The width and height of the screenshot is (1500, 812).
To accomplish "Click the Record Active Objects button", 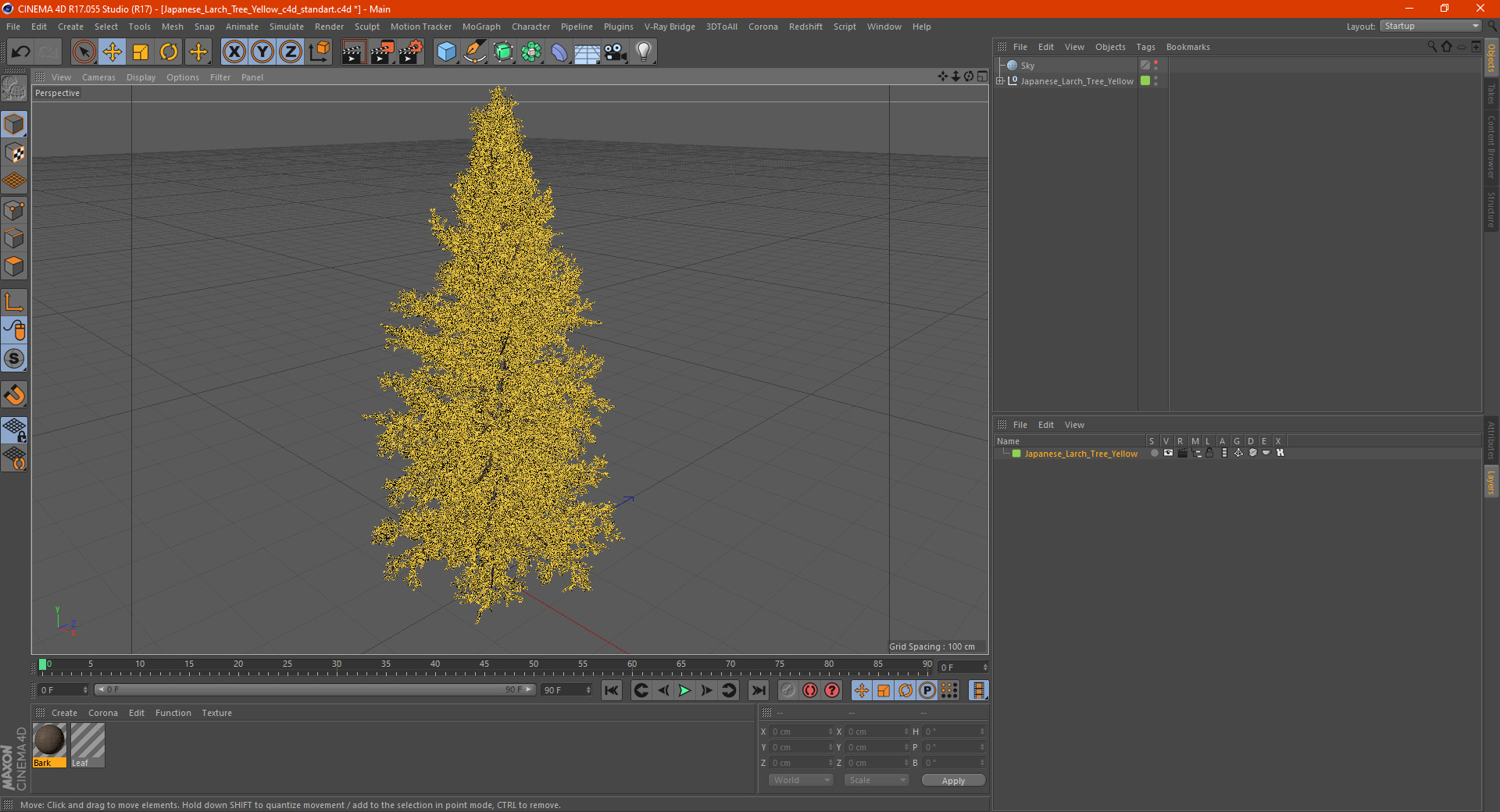I will pos(788,690).
